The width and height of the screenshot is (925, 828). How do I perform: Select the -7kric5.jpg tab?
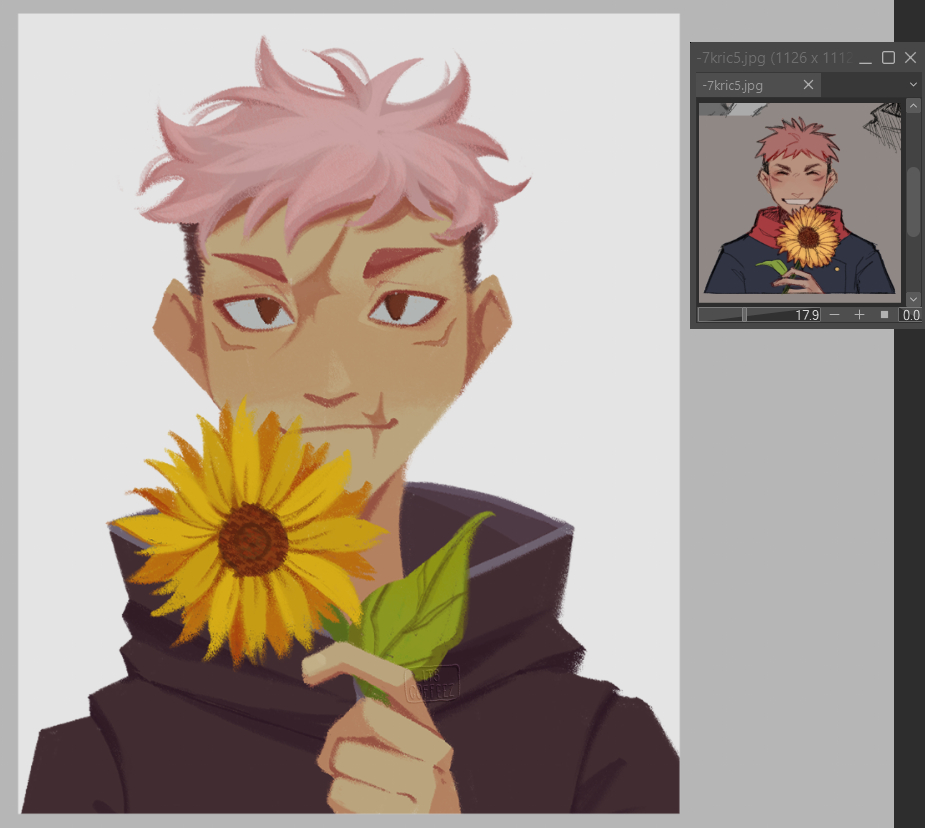[745, 85]
